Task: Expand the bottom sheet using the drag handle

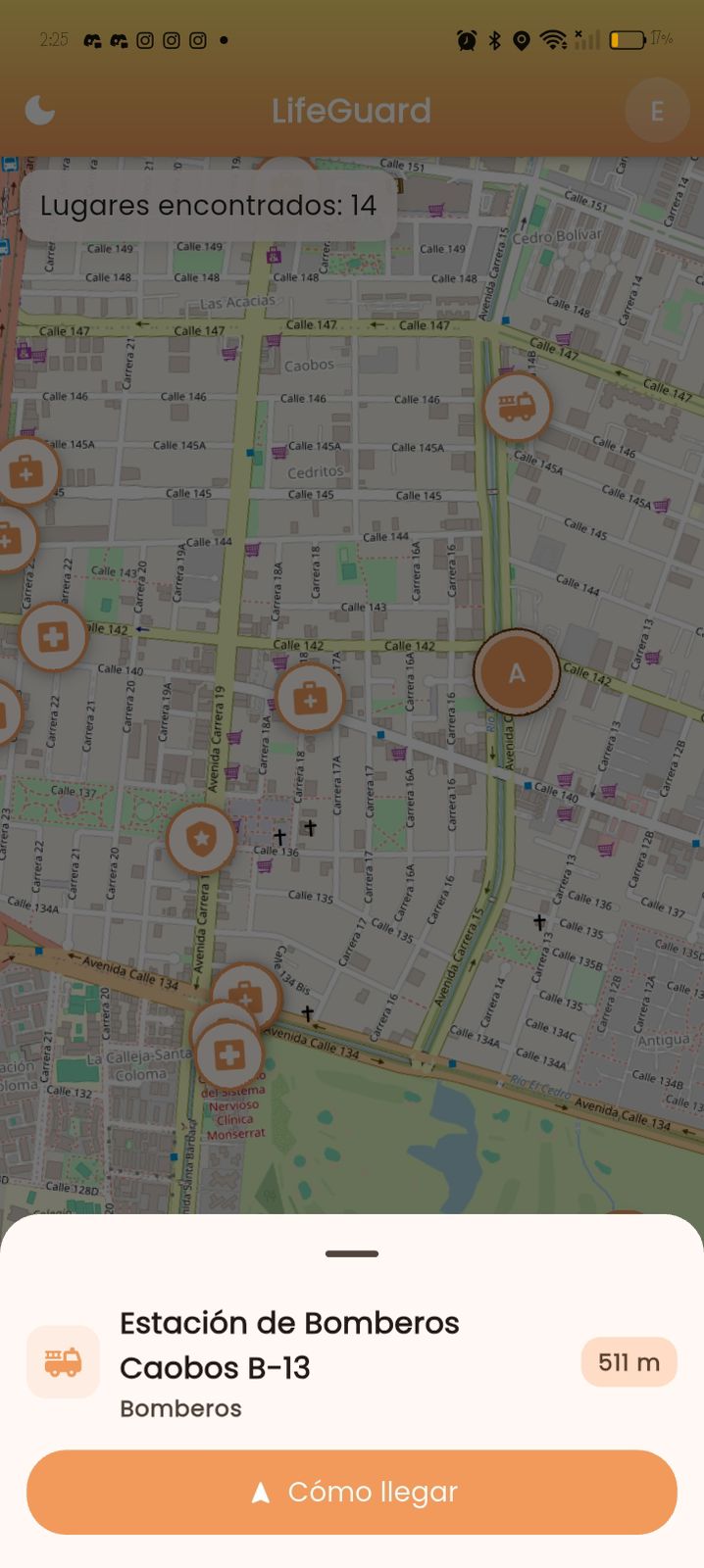Action: (352, 1253)
